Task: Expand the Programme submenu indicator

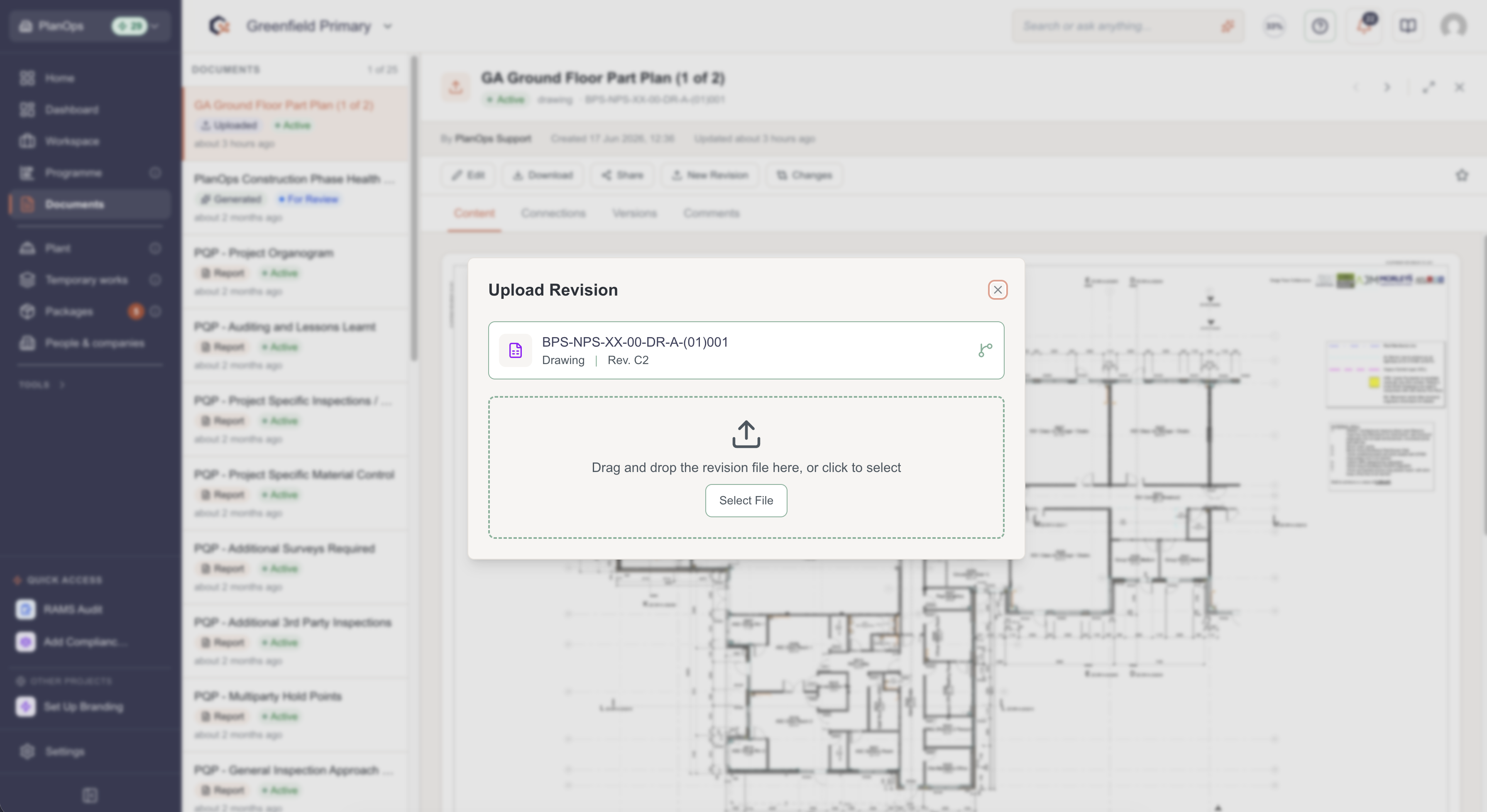Action: pyautogui.click(x=155, y=173)
